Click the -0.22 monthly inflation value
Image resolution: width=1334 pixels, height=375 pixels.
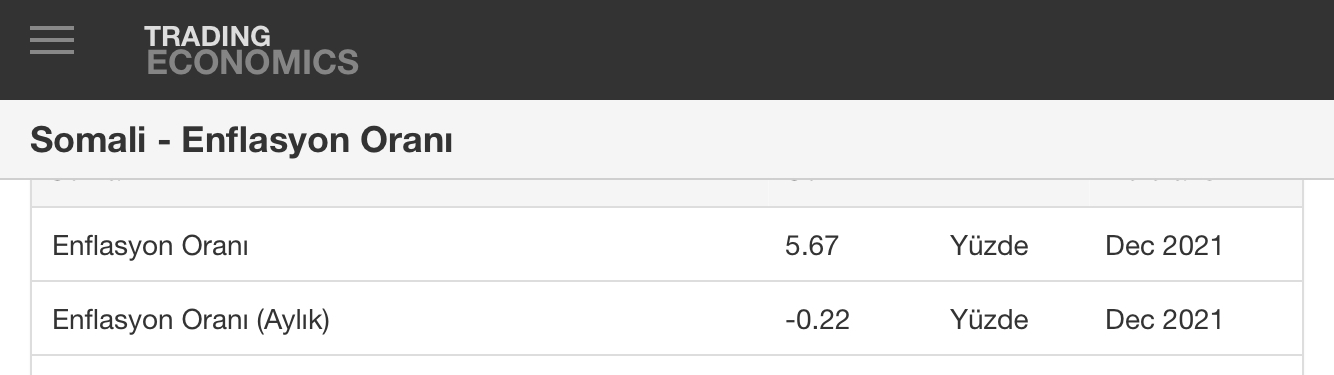click(x=818, y=320)
